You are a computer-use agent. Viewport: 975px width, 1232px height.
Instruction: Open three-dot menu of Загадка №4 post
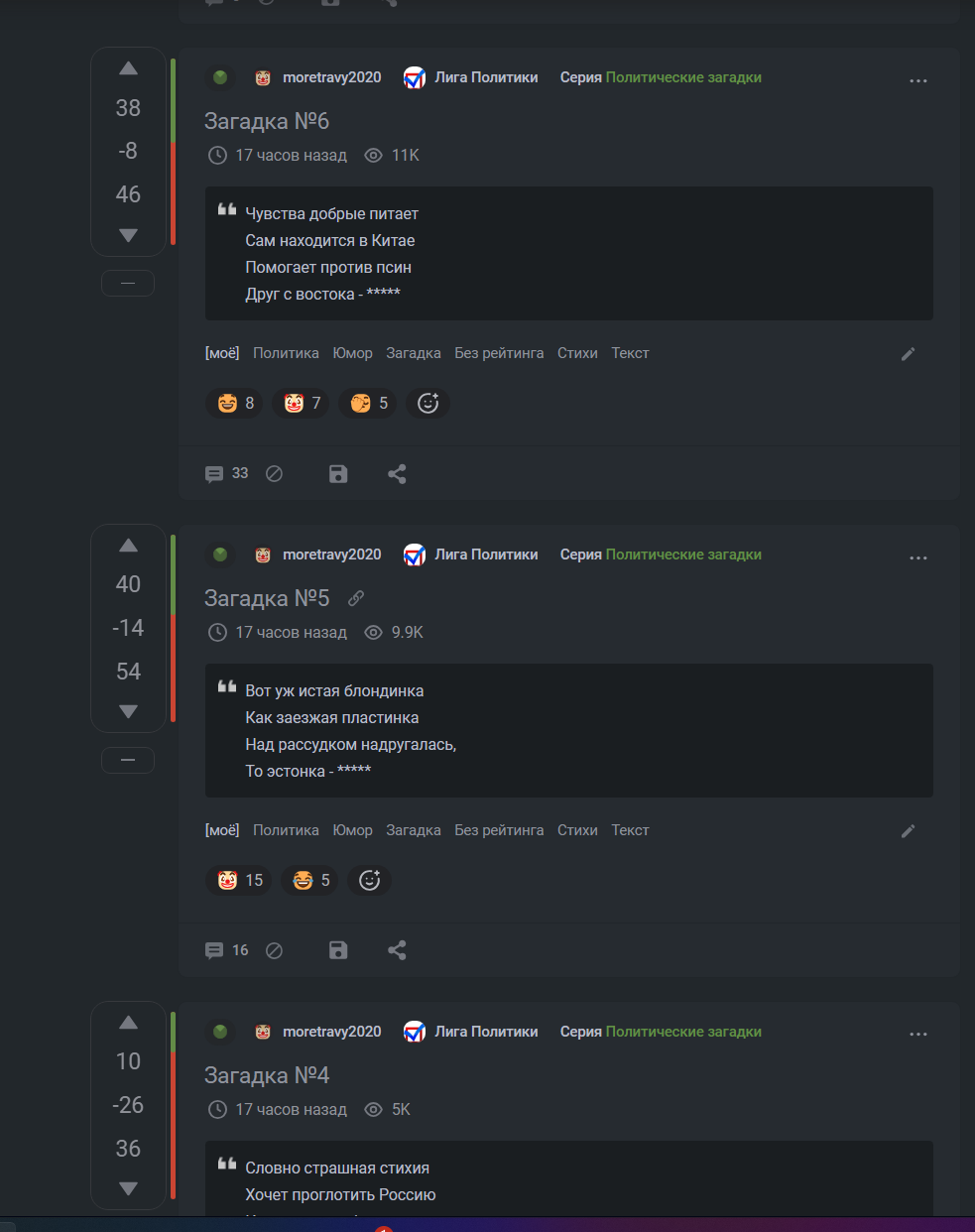[918, 1035]
